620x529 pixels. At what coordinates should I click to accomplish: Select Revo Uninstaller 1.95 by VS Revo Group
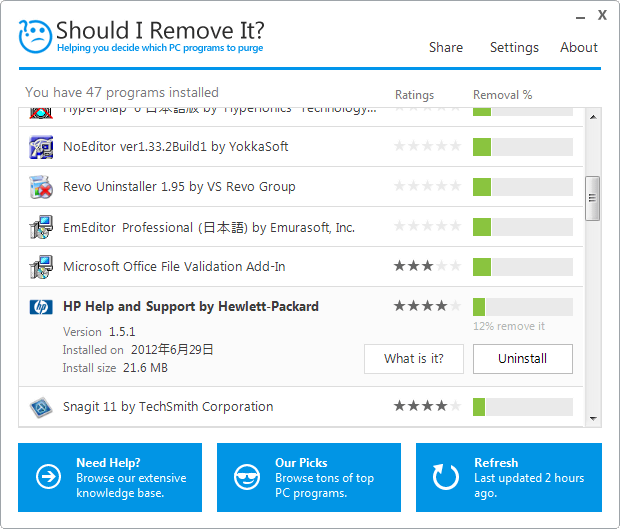[x=301, y=187]
